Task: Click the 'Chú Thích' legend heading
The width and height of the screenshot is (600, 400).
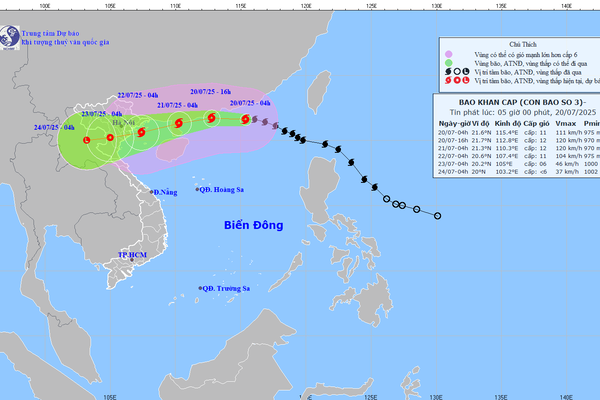Action: (x=523, y=44)
